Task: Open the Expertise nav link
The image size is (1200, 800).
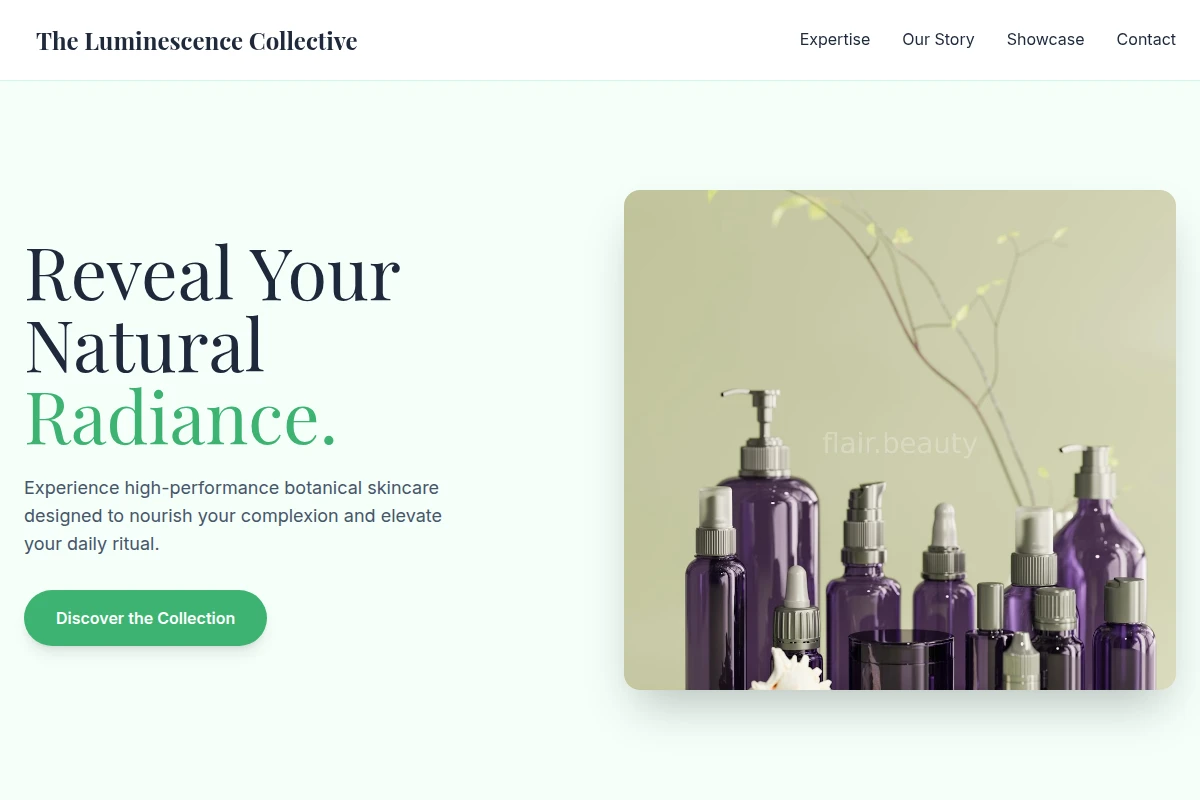Action: [x=835, y=40]
